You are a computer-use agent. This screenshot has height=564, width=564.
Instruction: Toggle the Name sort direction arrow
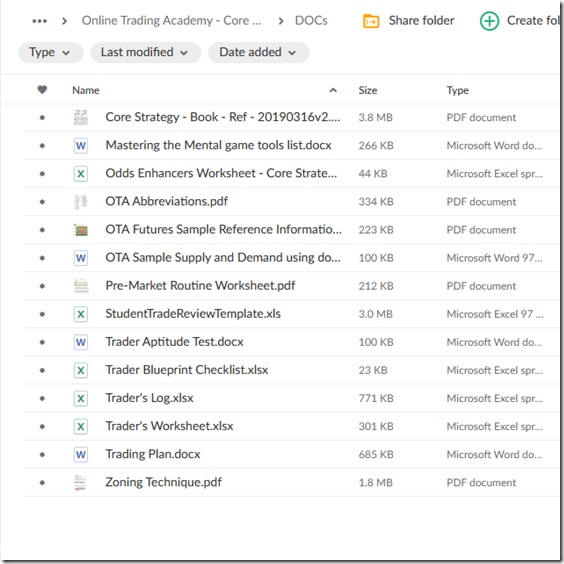coord(333,90)
